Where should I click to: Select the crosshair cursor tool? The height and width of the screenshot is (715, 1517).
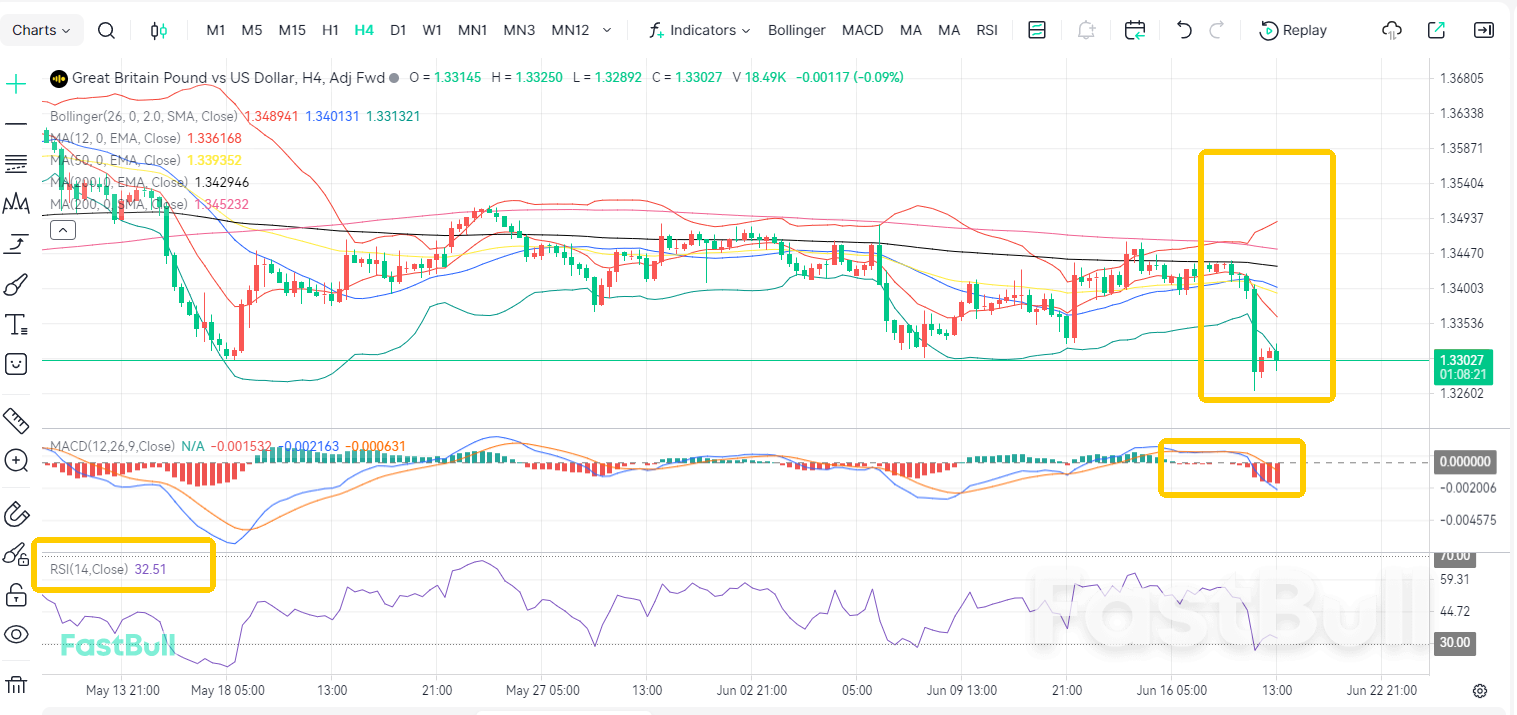tap(16, 84)
